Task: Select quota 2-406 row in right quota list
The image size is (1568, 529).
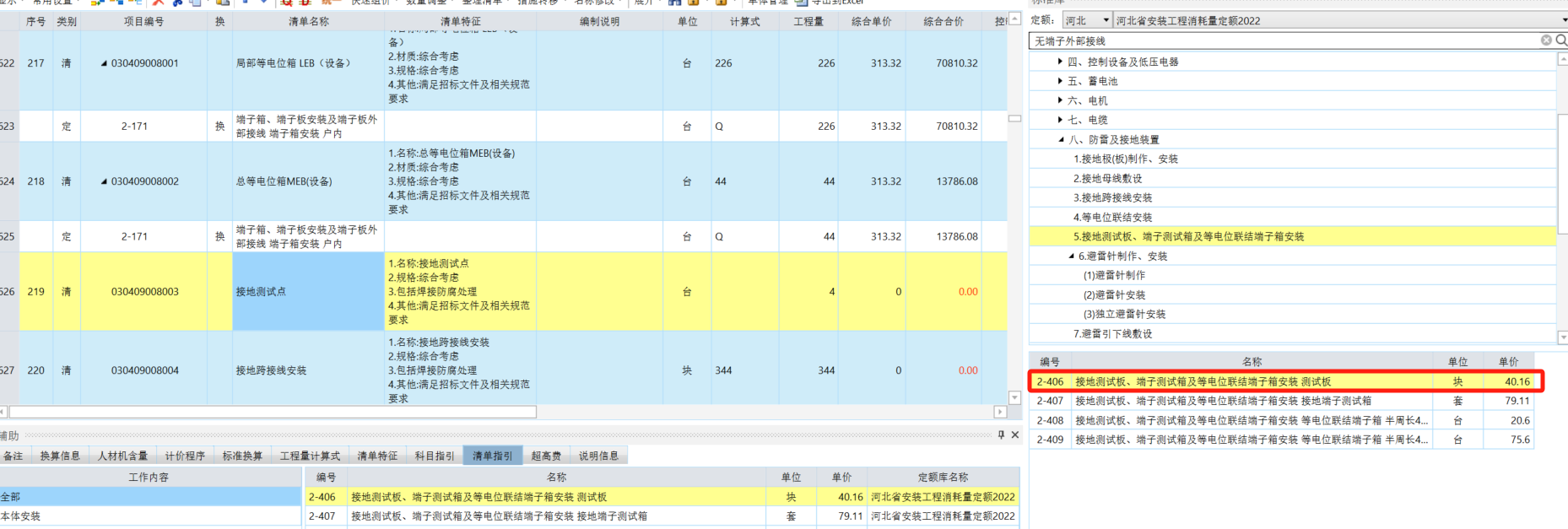Action: coord(1282,381)
